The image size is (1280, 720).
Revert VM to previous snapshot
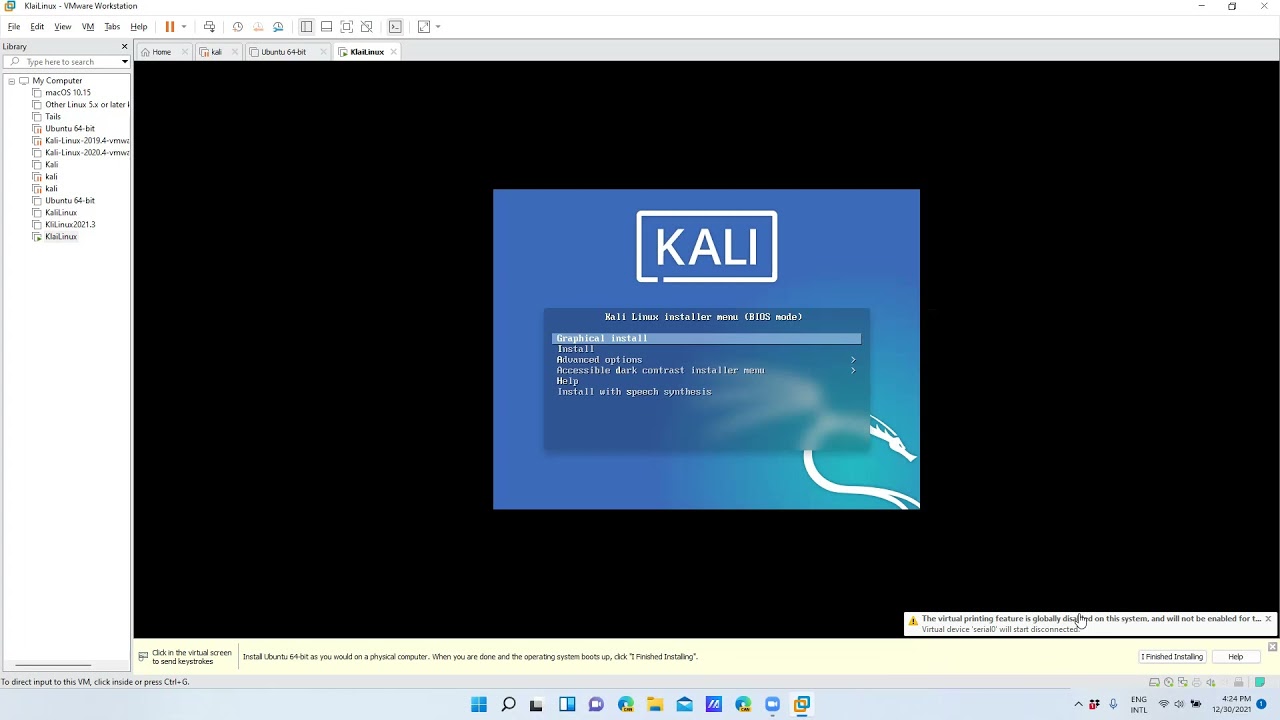tap(258, 26)
